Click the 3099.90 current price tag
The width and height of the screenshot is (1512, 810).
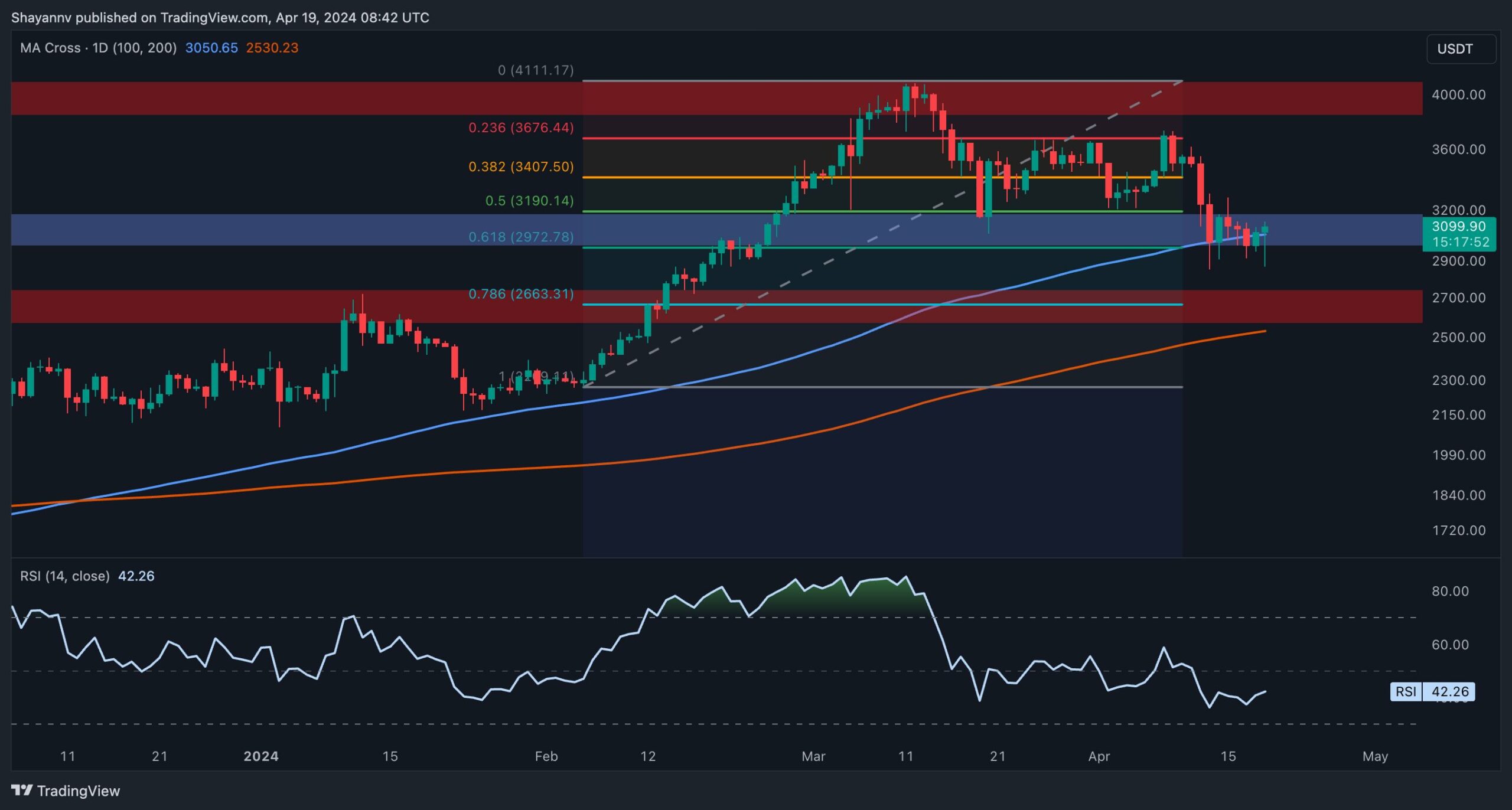(1459, 227)
